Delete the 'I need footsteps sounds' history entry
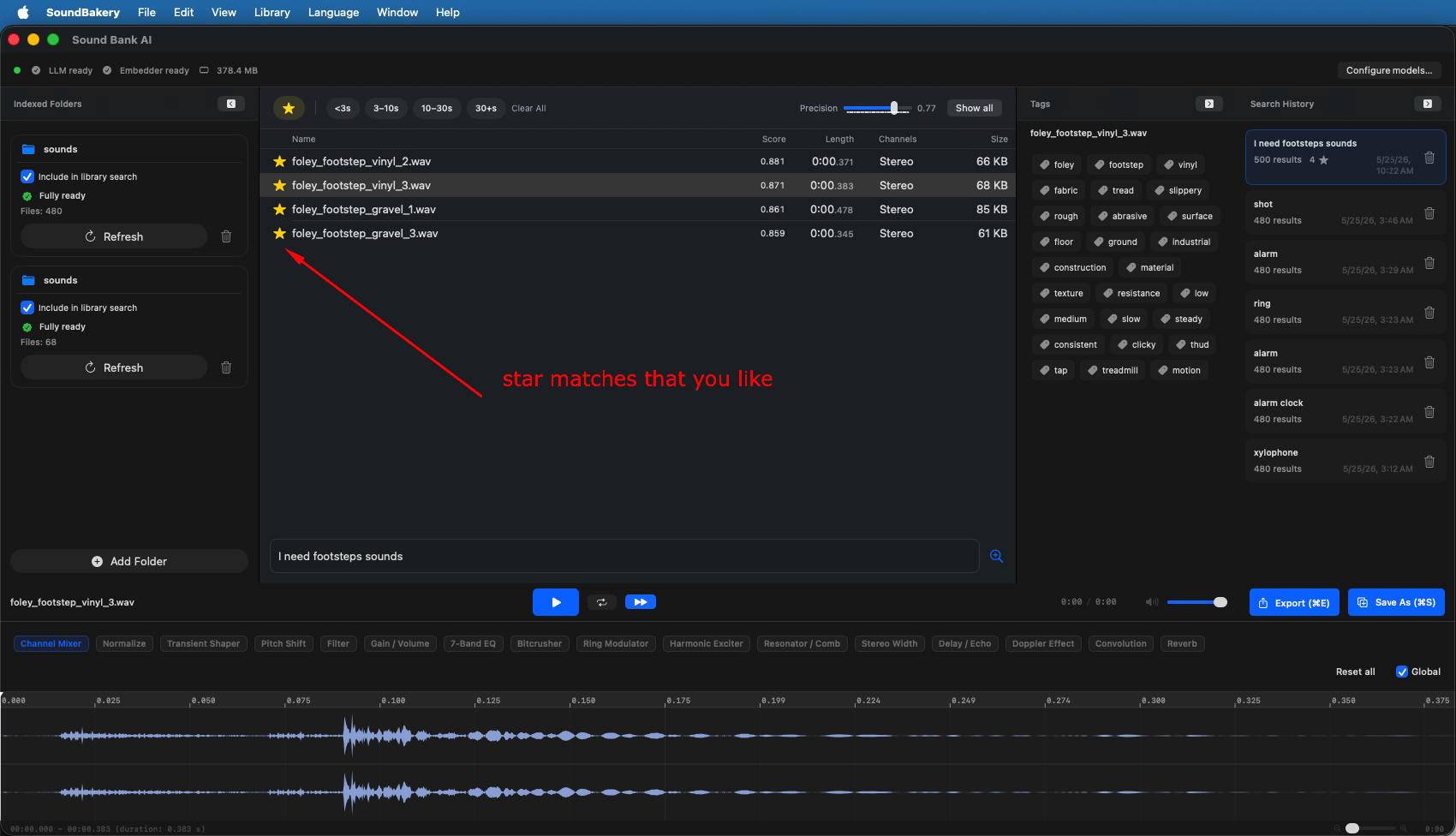1456x836 pixels. [x=1429, y=157]
